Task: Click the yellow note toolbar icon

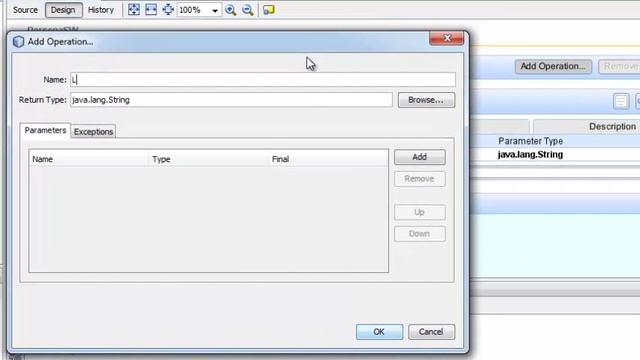Action: 269,10
